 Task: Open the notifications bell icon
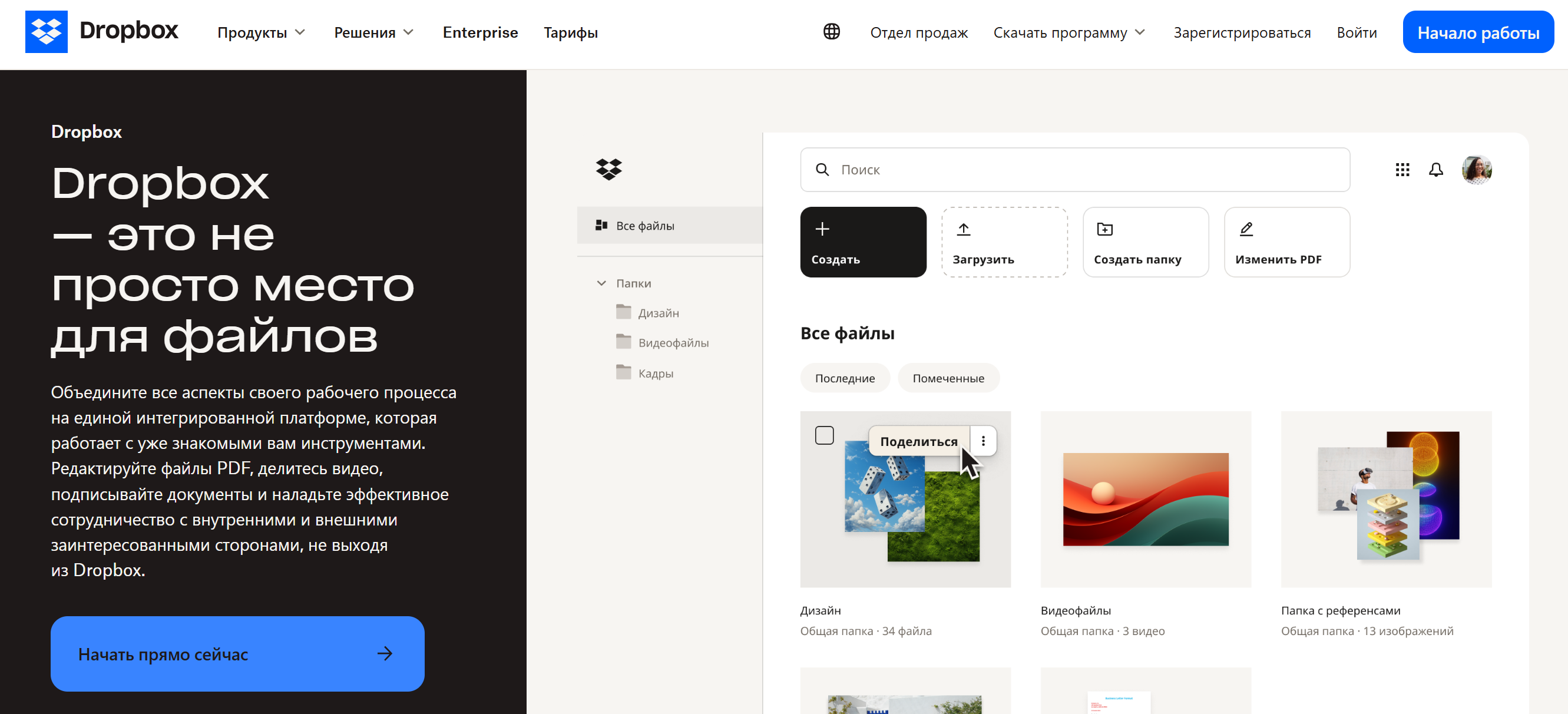[x=1435, y=170]
